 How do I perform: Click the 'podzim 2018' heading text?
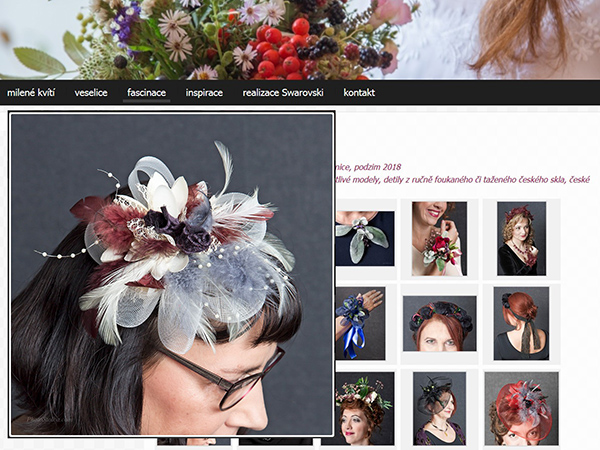[377, 167]
